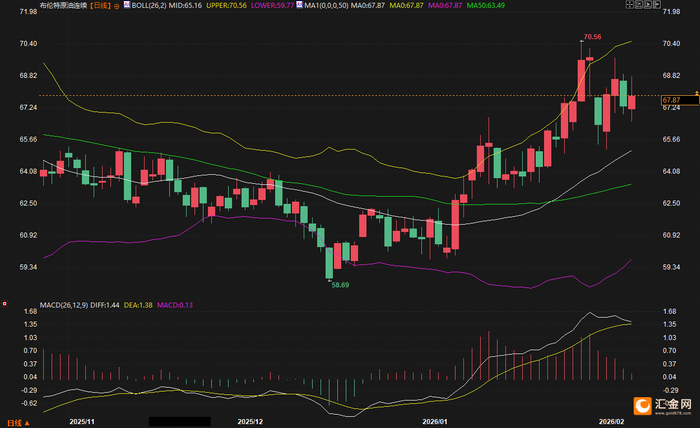
Task: Click the LOWER:59.77 Bollinger value
Action: coord(272,5)
